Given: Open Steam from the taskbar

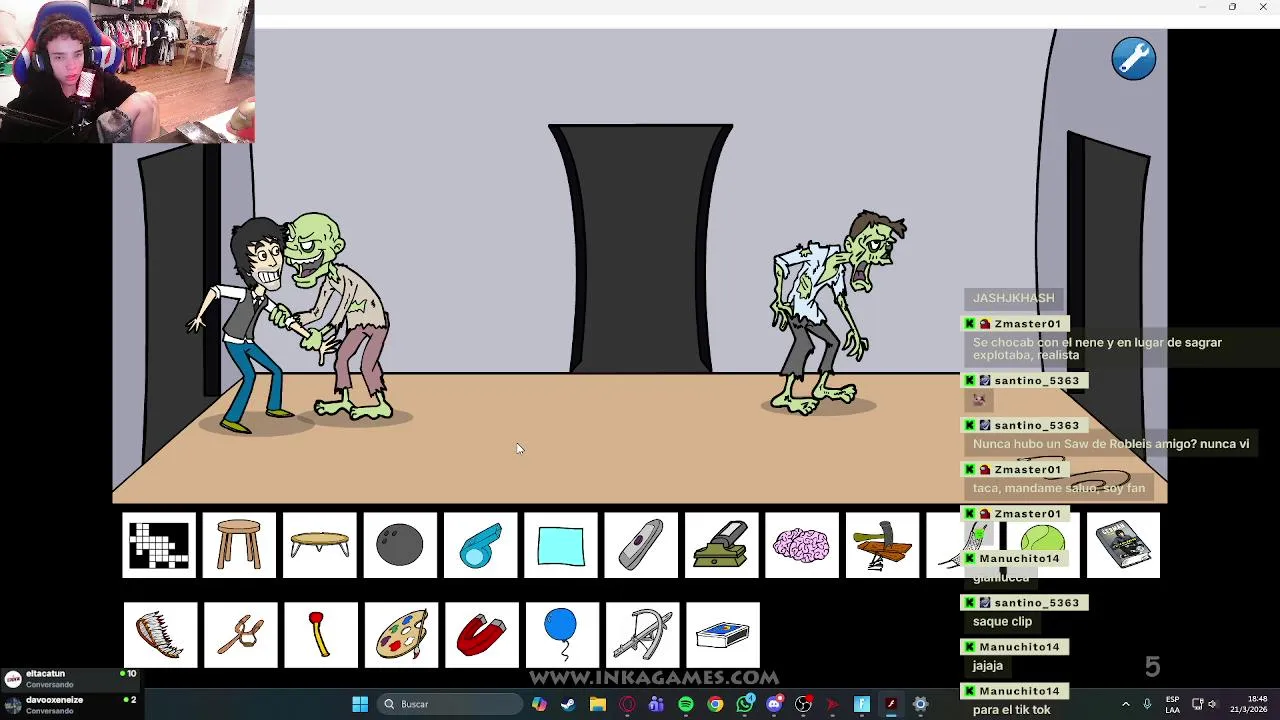Looking at the screenshot, I should click(568, 704).
